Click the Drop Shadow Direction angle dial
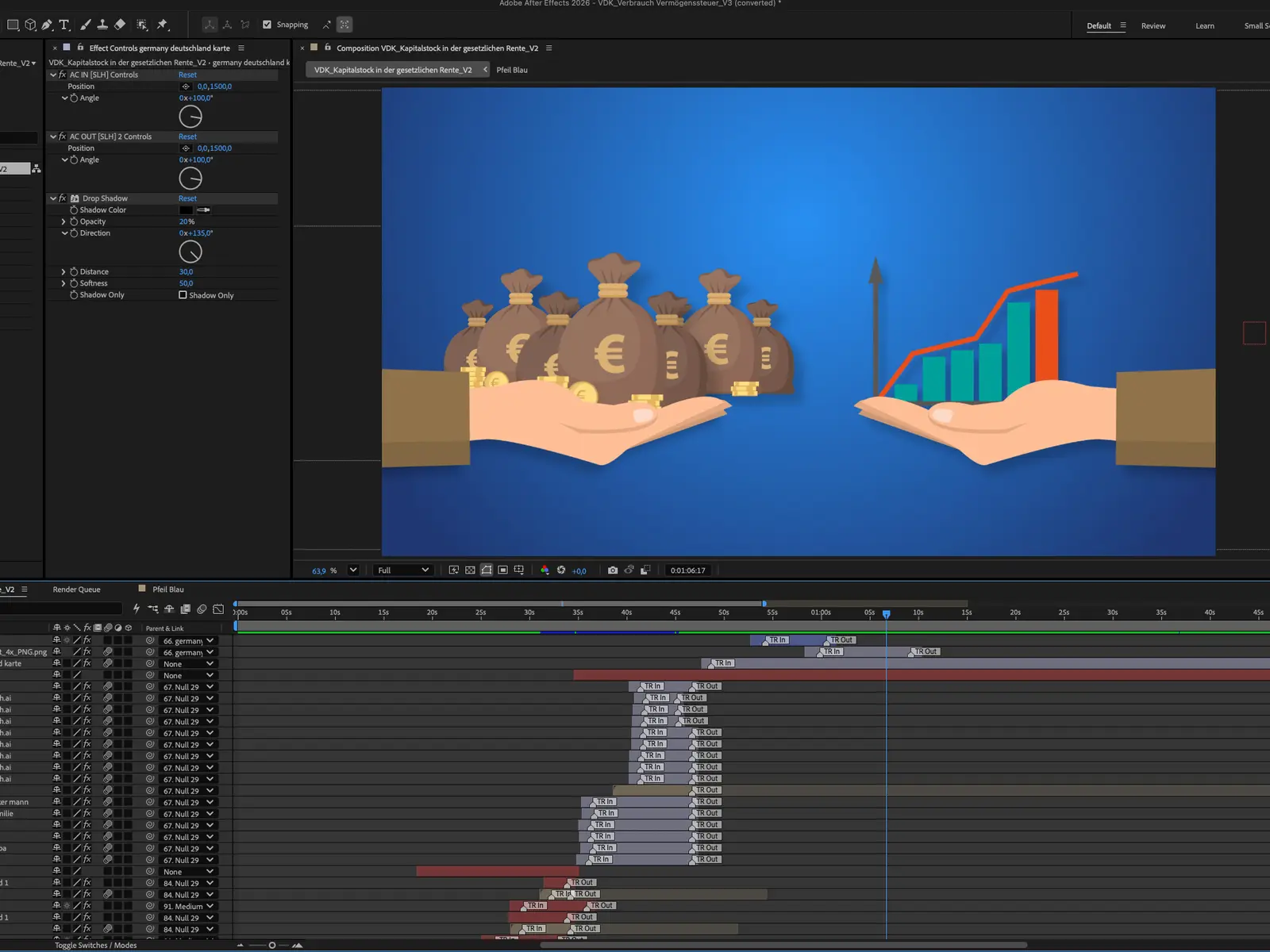Screen dimensions: 1270x952 (190, 252)
